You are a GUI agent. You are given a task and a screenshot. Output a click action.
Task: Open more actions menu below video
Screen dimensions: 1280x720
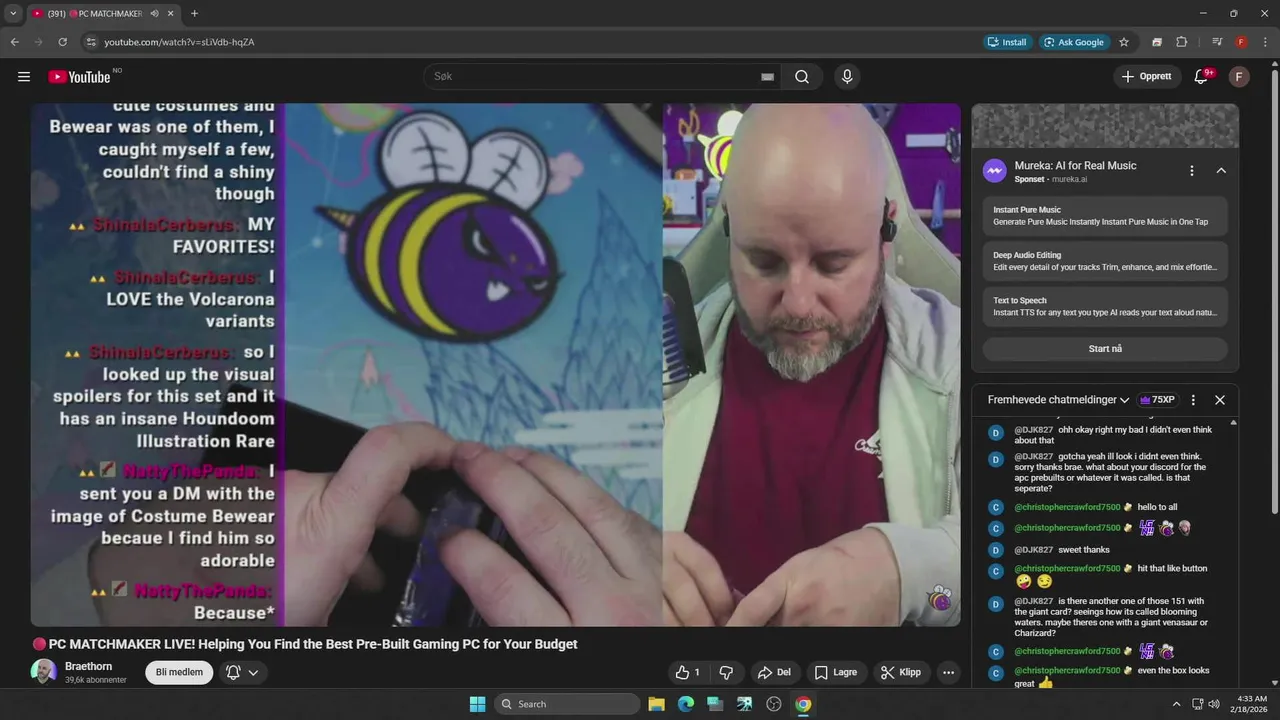tap(948, 672)
